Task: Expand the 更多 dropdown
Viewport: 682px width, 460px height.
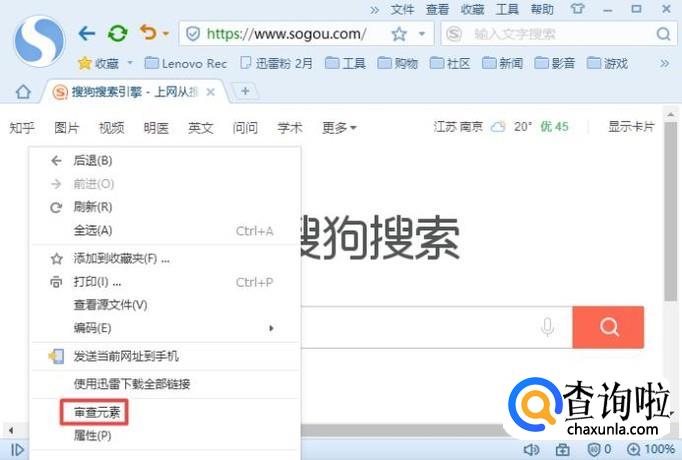Action: (x=339, y=128)
